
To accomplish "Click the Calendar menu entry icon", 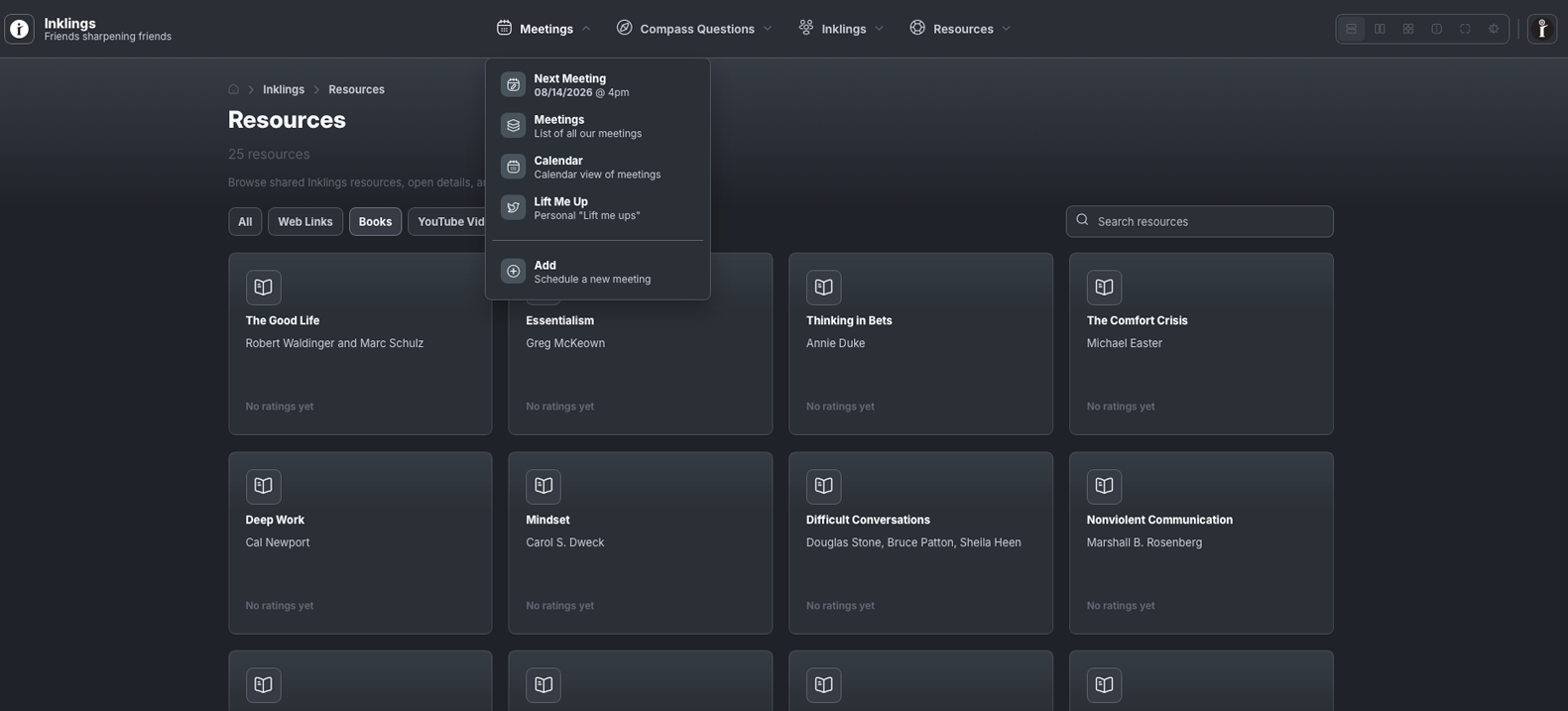I will tap(513, 167).
